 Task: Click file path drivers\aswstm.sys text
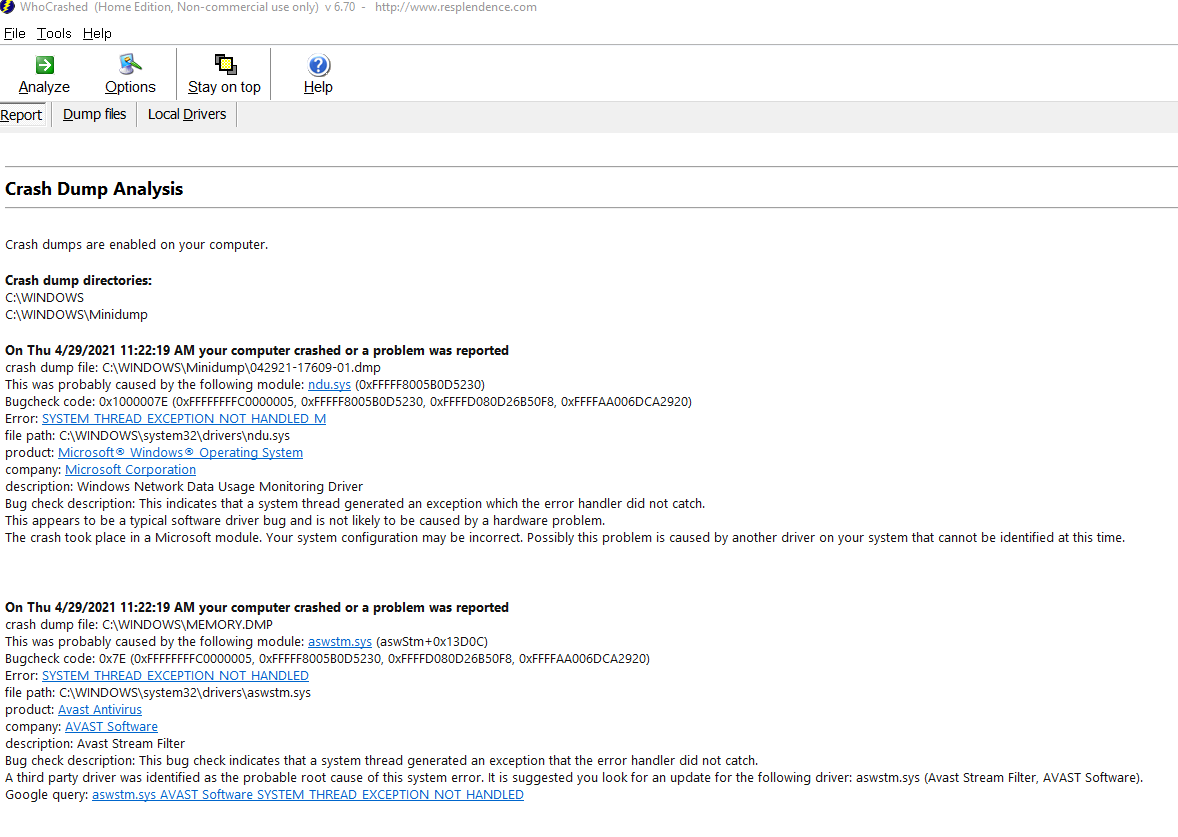click(158, 693)
